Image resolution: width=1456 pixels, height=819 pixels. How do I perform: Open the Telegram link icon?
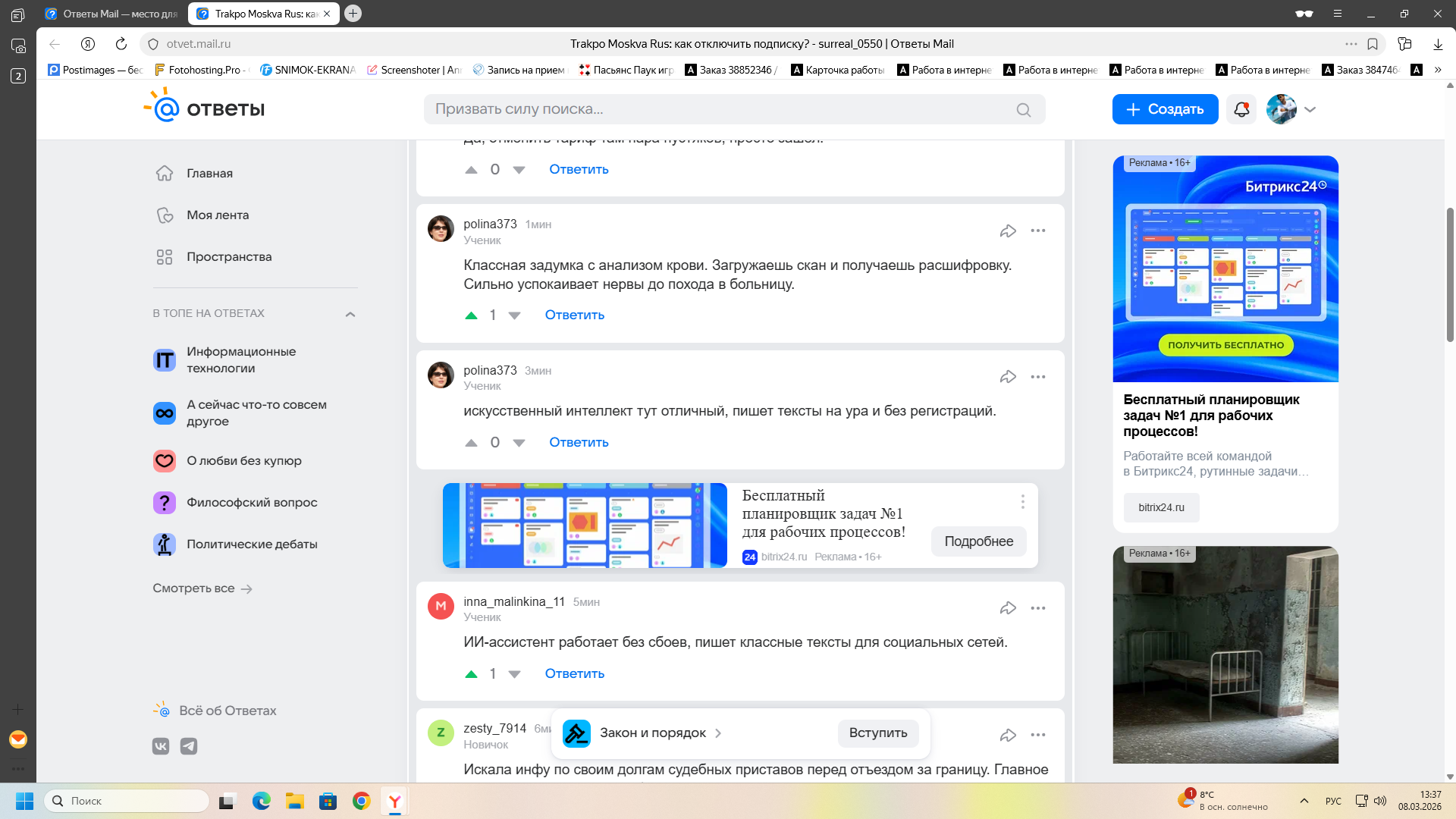point(189,746)
